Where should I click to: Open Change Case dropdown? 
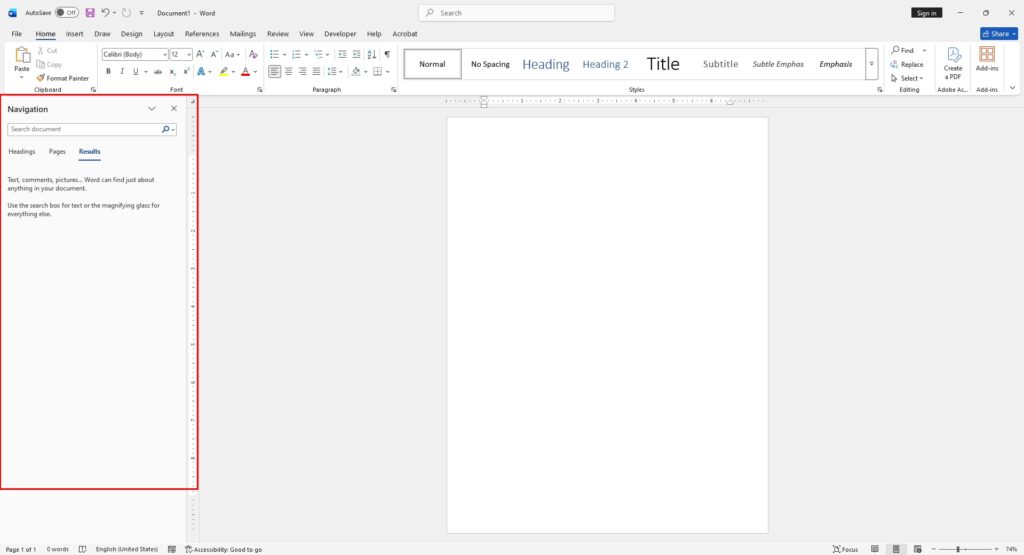pos(232,54)
